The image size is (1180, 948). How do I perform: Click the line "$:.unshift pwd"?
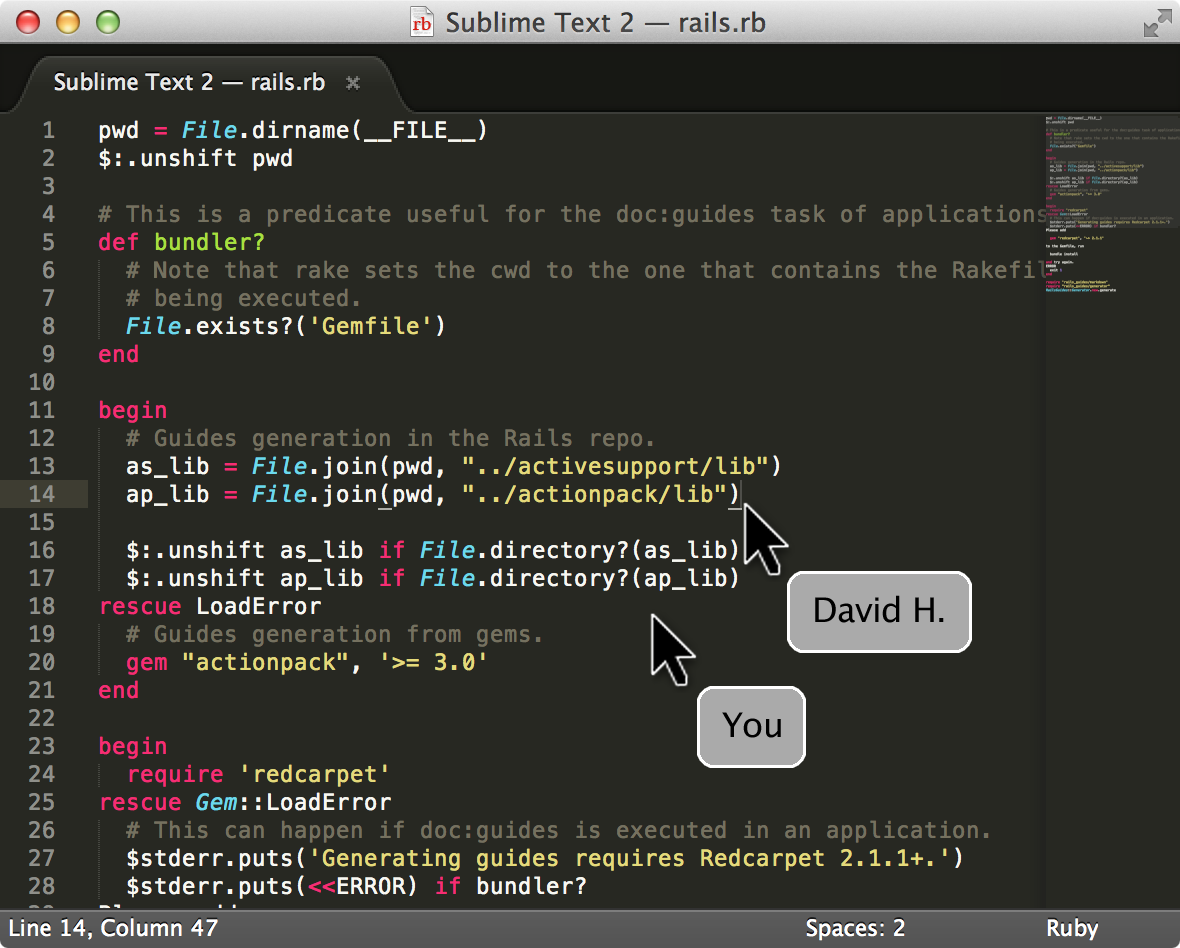pos(196,159)
